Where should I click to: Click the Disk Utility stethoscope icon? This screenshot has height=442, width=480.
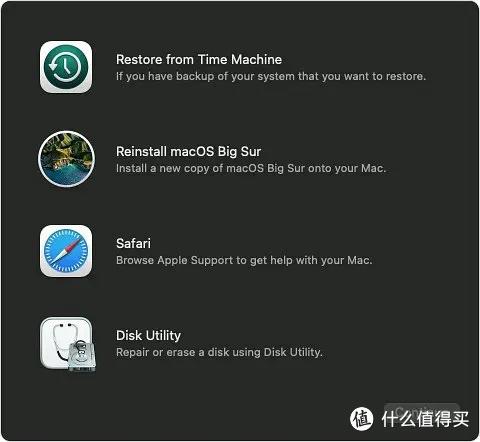(68, 344)
